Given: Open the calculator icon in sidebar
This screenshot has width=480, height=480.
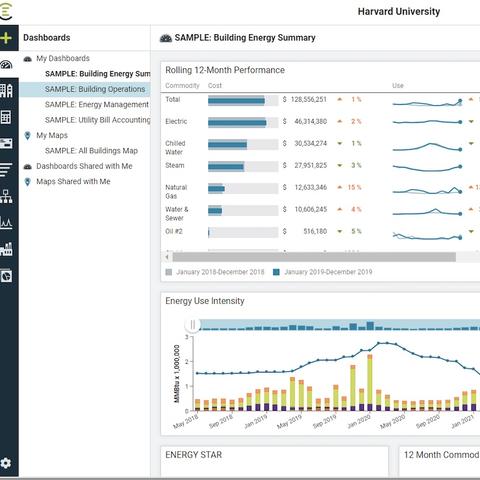Looking at the screenshot, I should [6, 117].
